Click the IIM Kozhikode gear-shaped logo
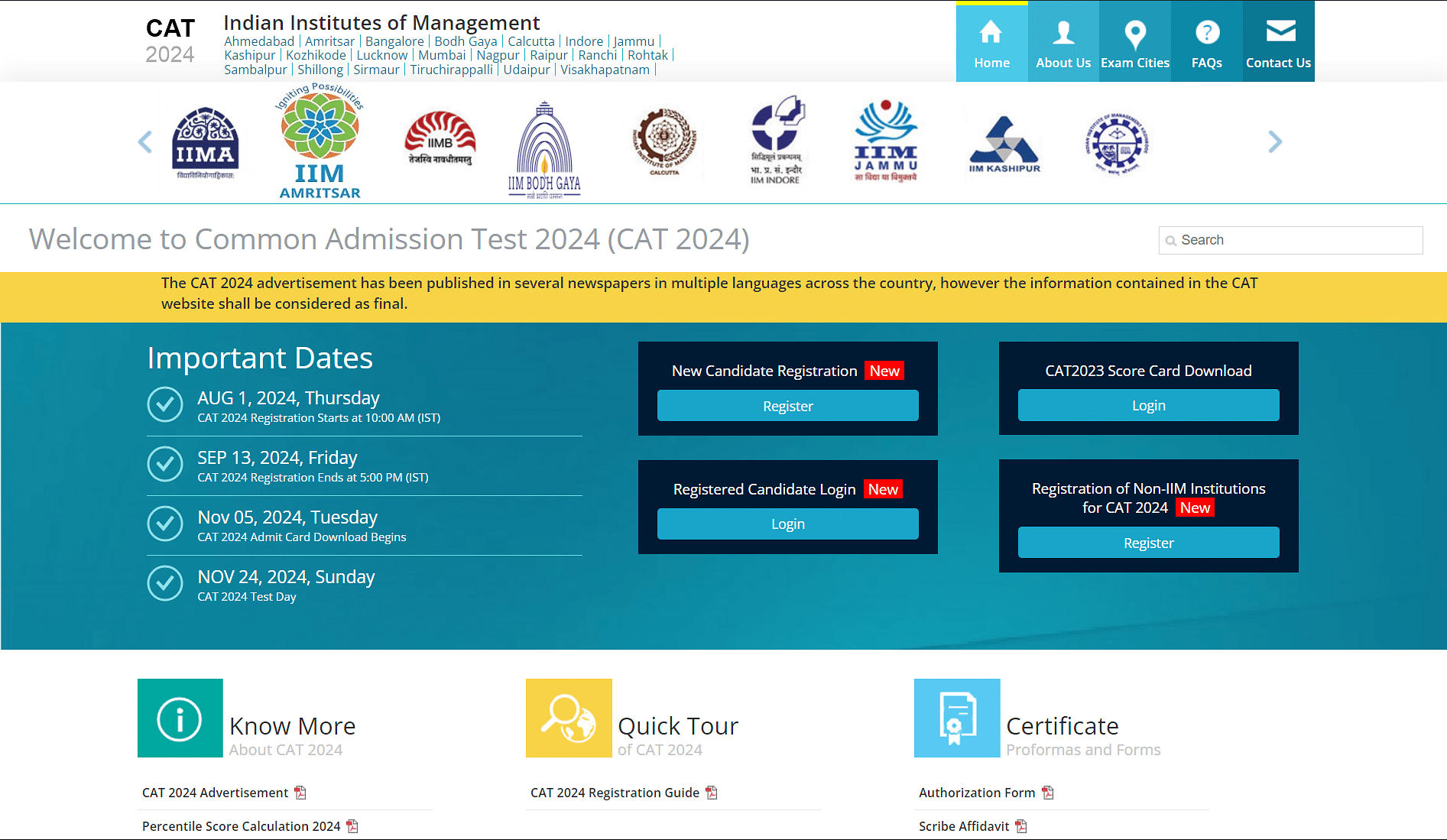The width and height of the screenshot is (1447, 840). coord(1117,143)
